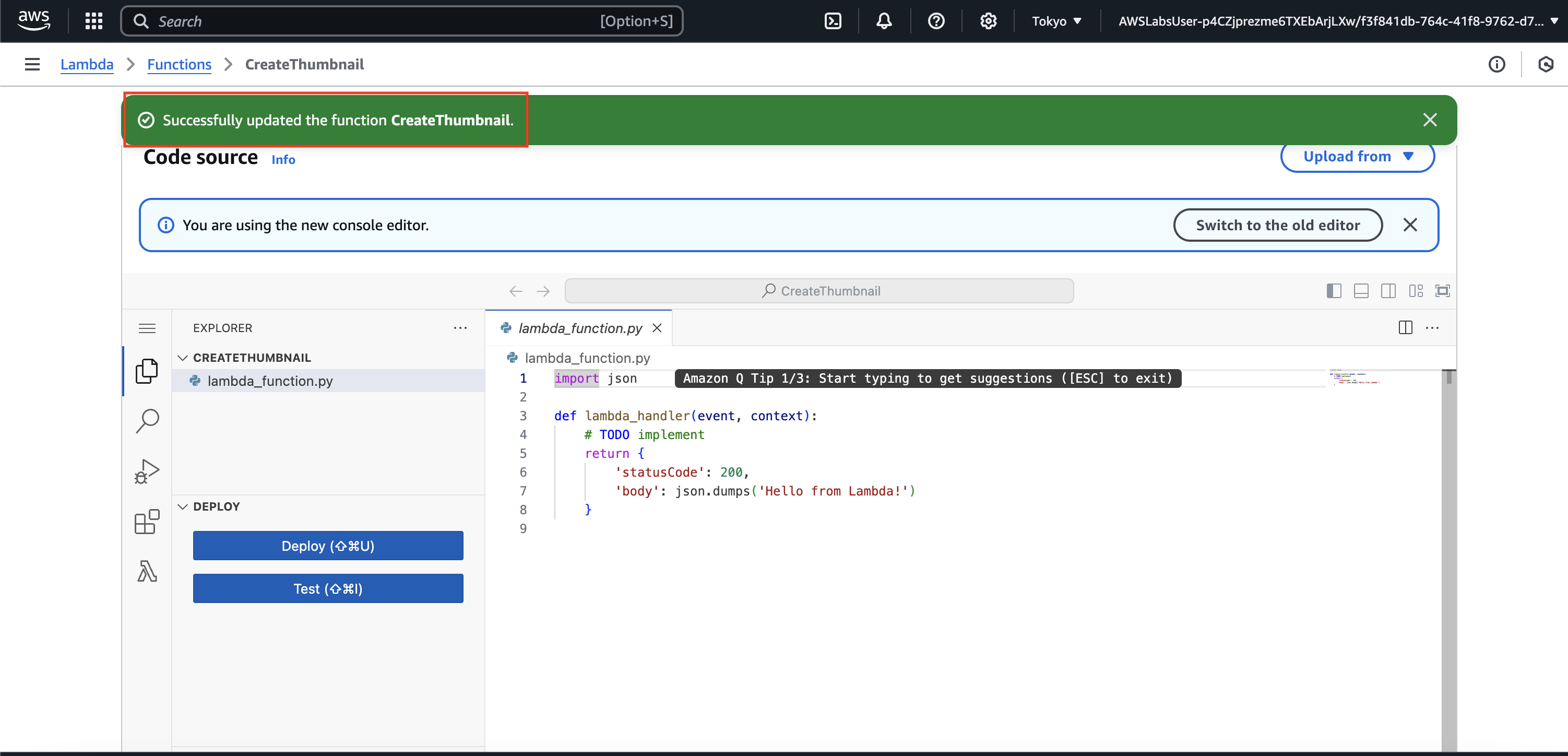Open the Search view in activity bar
This screenshot has width=1568, height=756.
(147, 421)
